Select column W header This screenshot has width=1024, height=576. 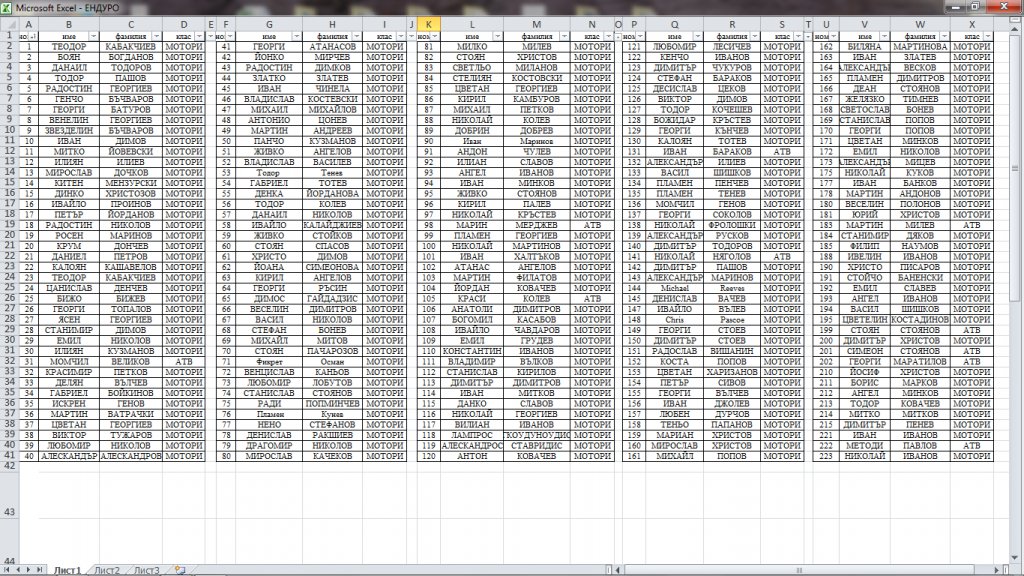(920, 24)
